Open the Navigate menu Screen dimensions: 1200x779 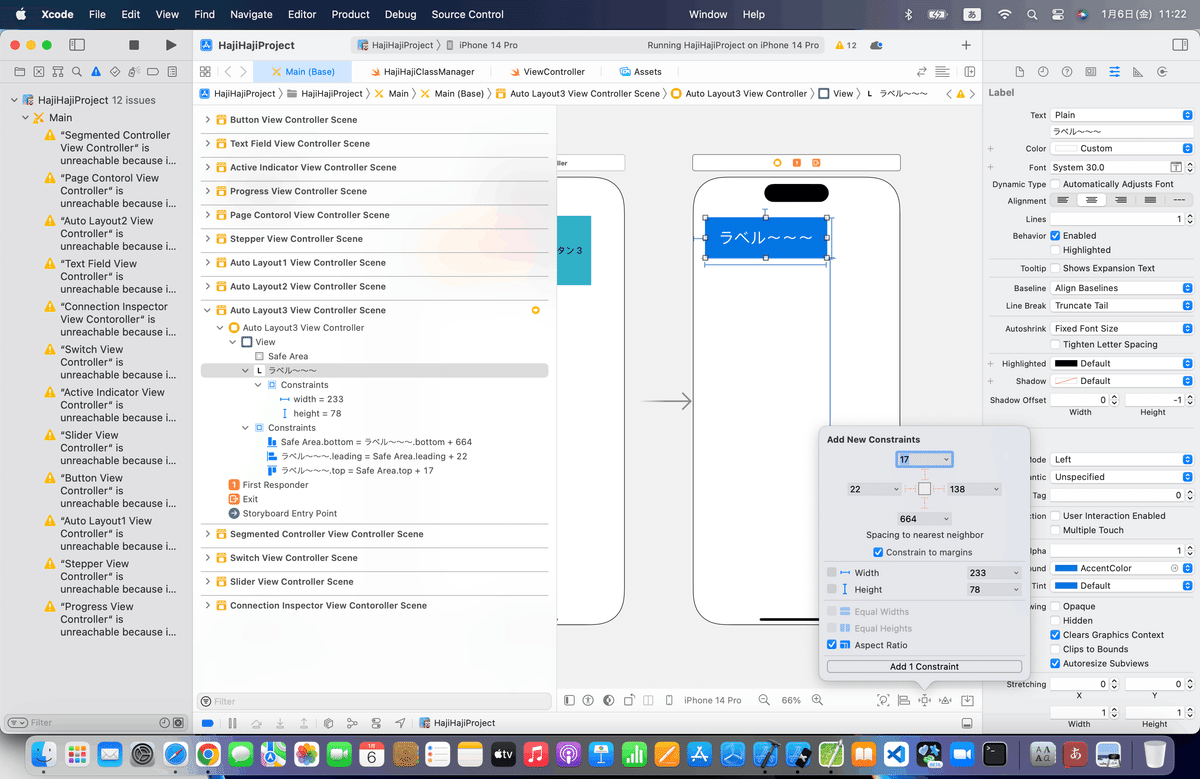[x=251, y=15]
